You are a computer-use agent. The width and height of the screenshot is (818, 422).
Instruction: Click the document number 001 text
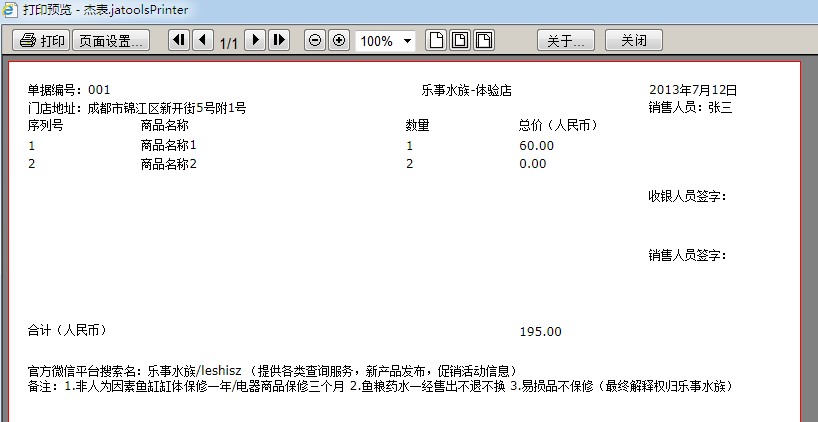click(99, 90)
